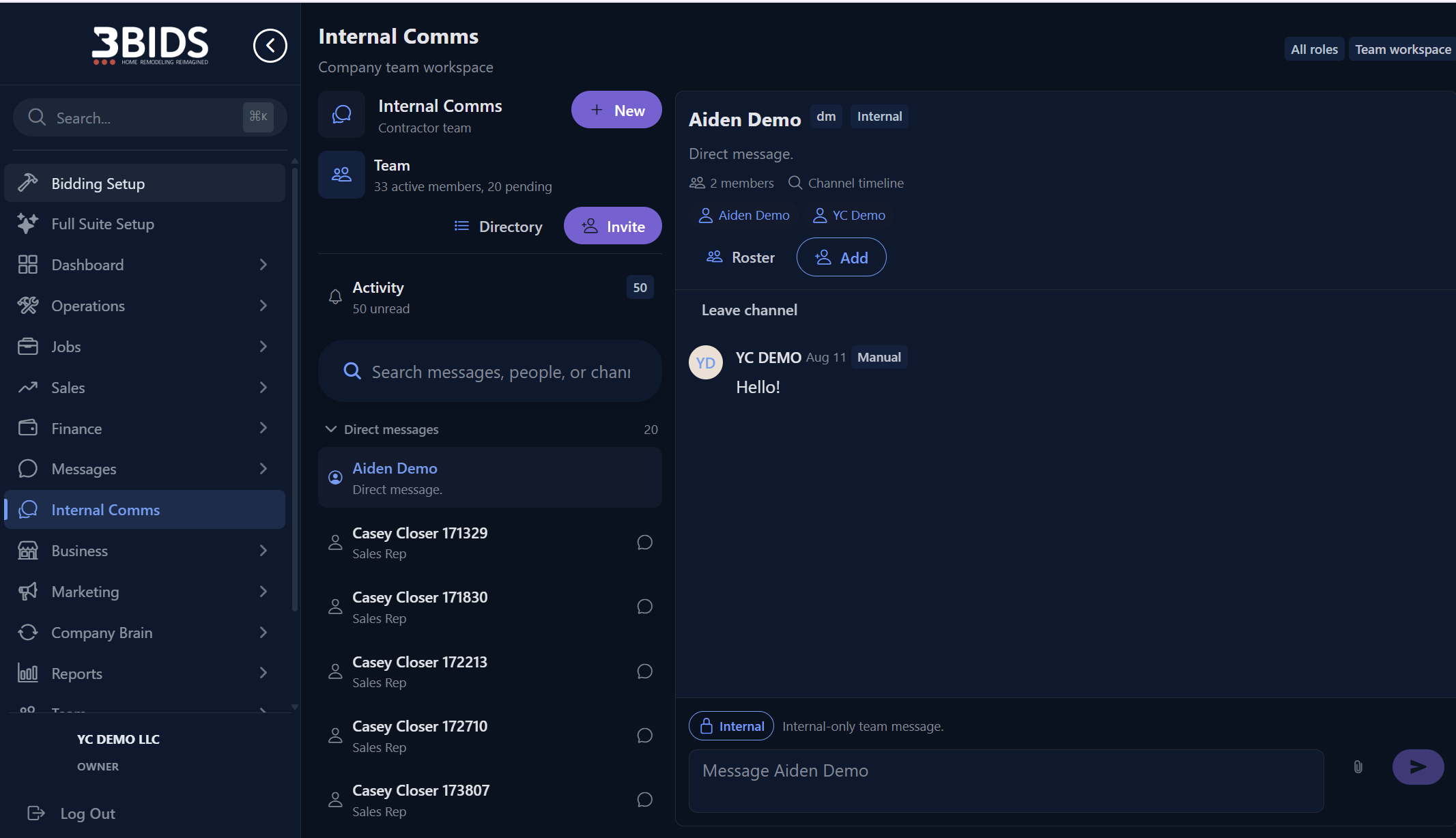1456x838 pixels.
Task: Send message with the arrow button
Action: 1418,767
